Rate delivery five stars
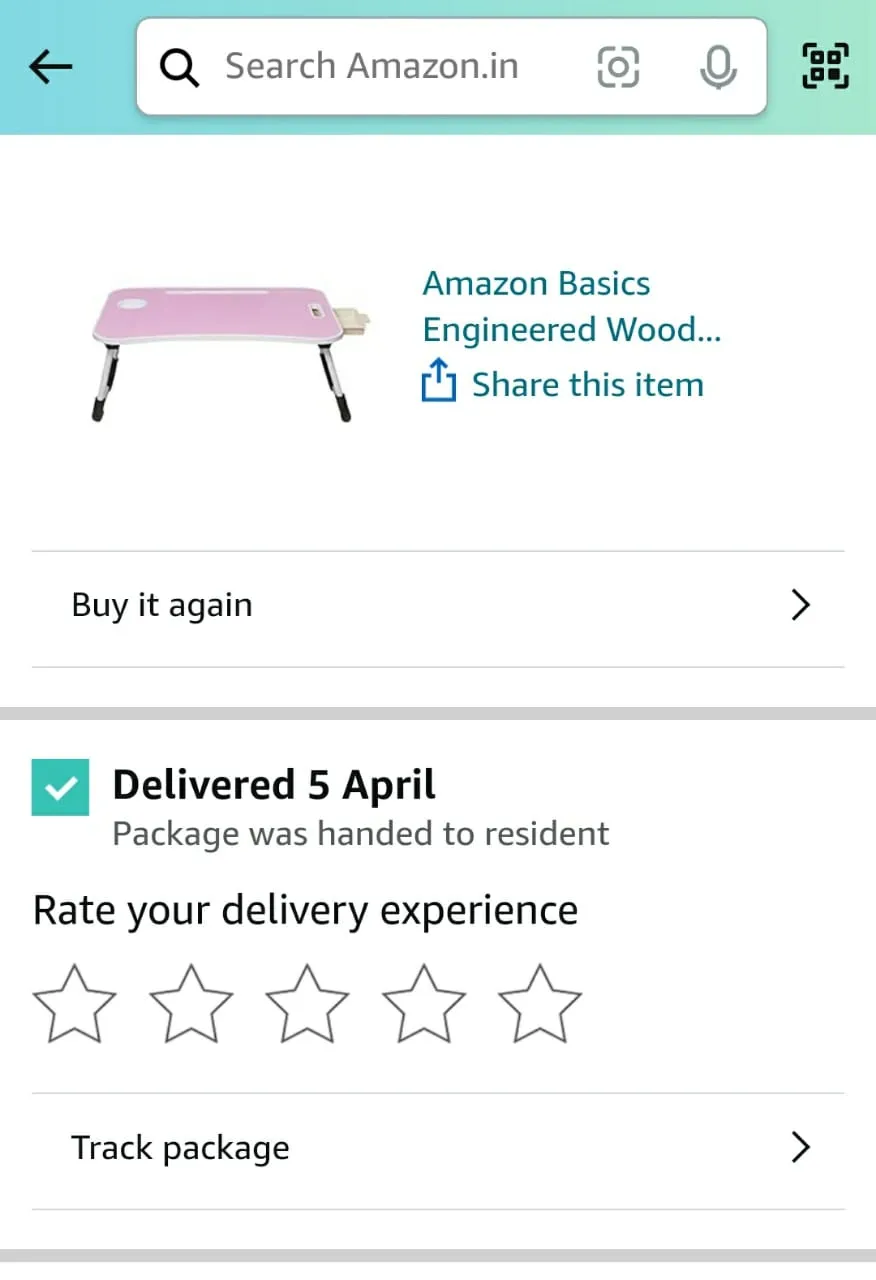Image resolution: width=876 pixels, height=1280 pixels. click(540, 1003)
